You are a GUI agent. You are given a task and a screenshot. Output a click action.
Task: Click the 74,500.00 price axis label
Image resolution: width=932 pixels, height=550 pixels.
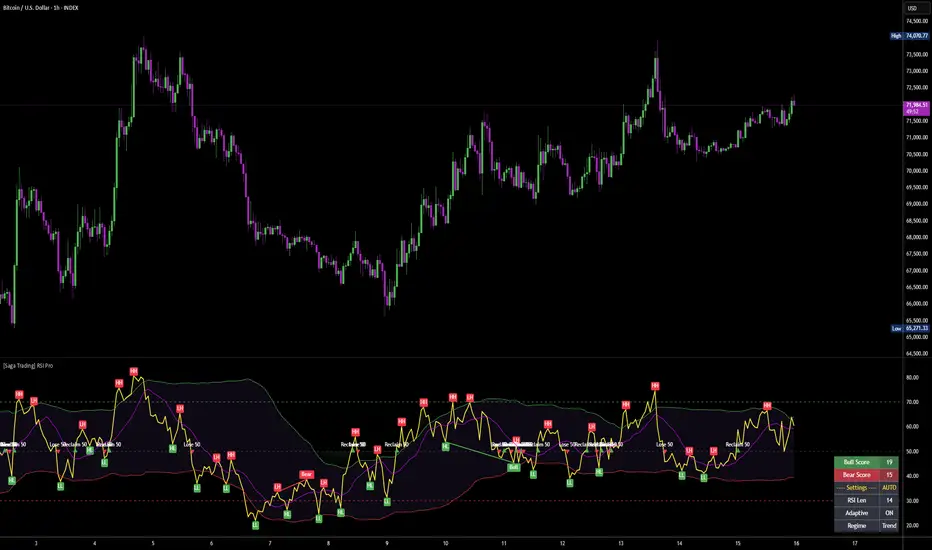click(917, 21)
